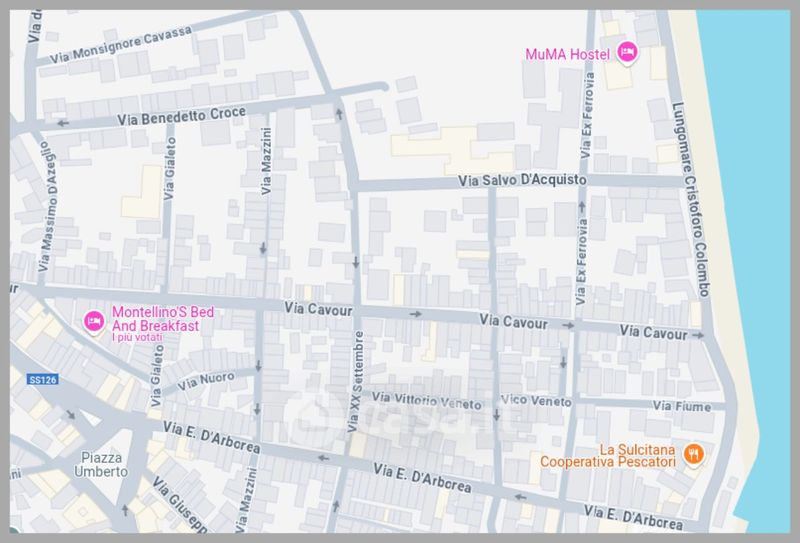The image size is (800, 543).
Task: Click the 'I più votati' caption
Action: point(137,338)
